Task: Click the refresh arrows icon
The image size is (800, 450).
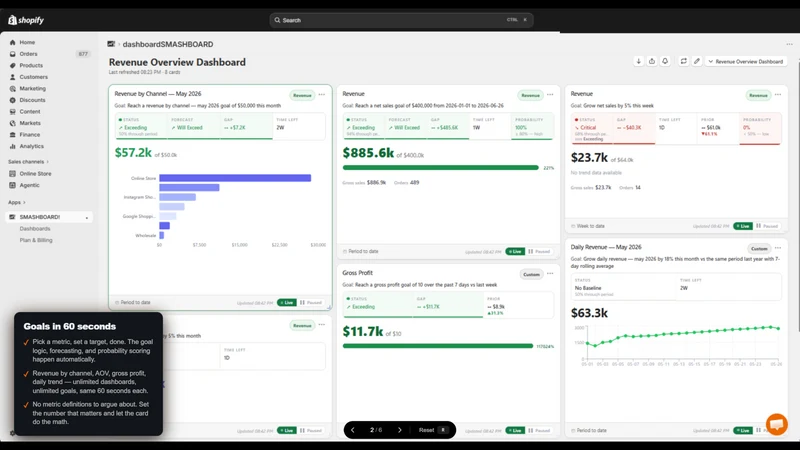Action: pos(683,61)
